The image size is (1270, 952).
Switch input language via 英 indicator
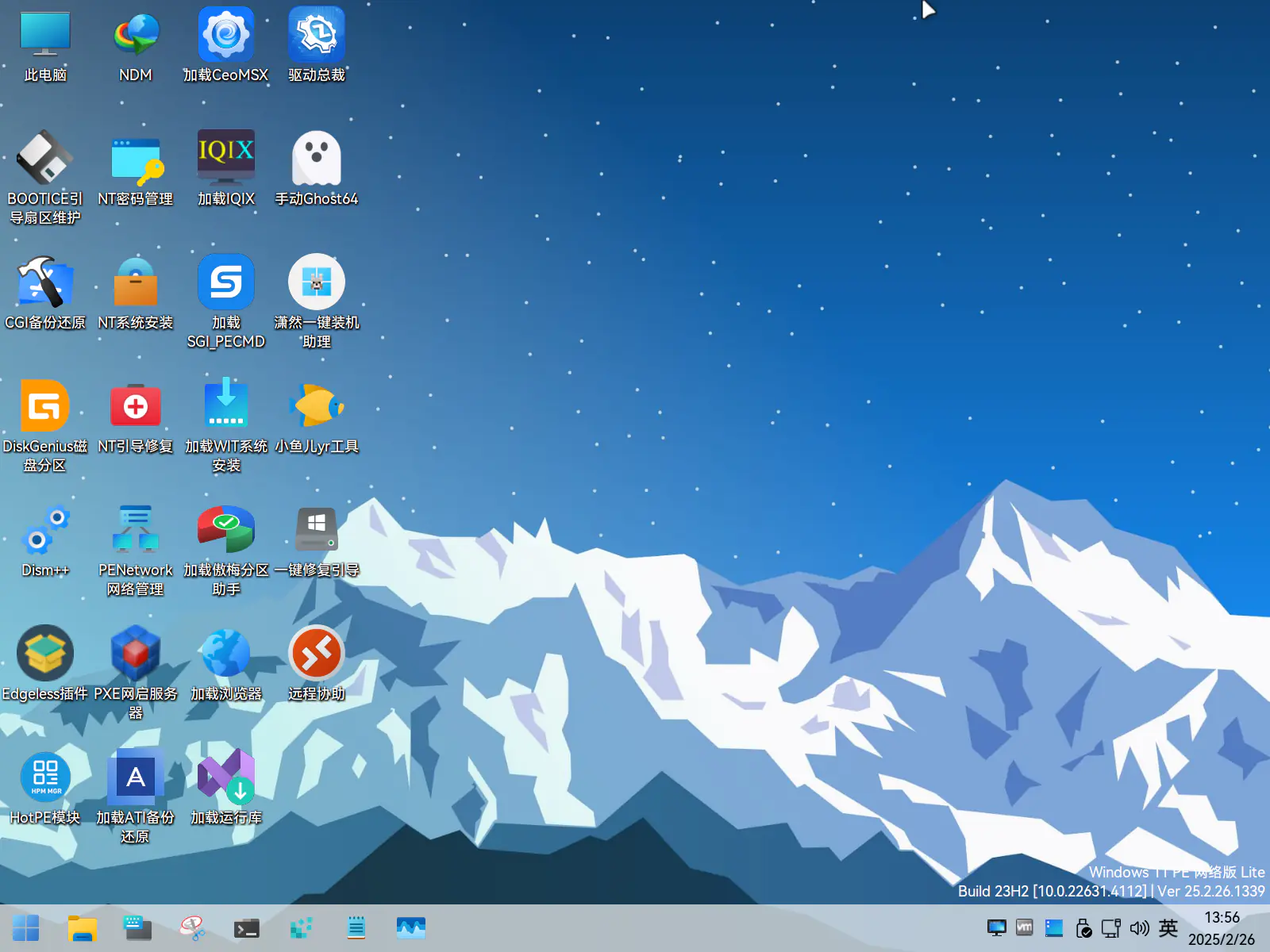(x=1168, y=927)
